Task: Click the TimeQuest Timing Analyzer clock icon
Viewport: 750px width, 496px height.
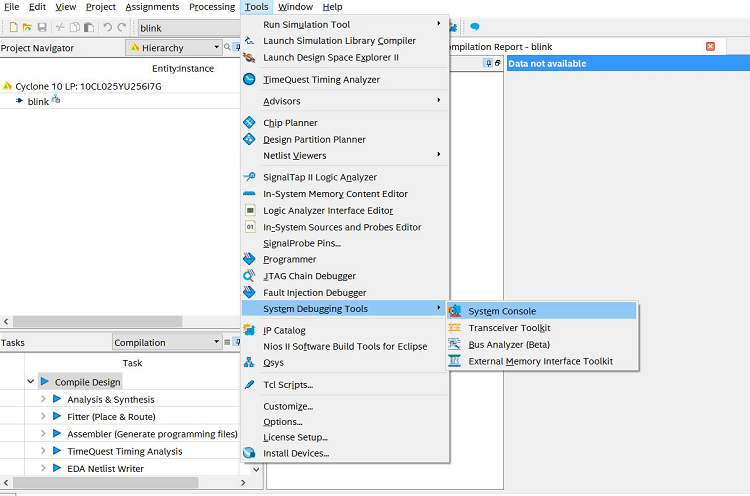Action: [249, 79]
